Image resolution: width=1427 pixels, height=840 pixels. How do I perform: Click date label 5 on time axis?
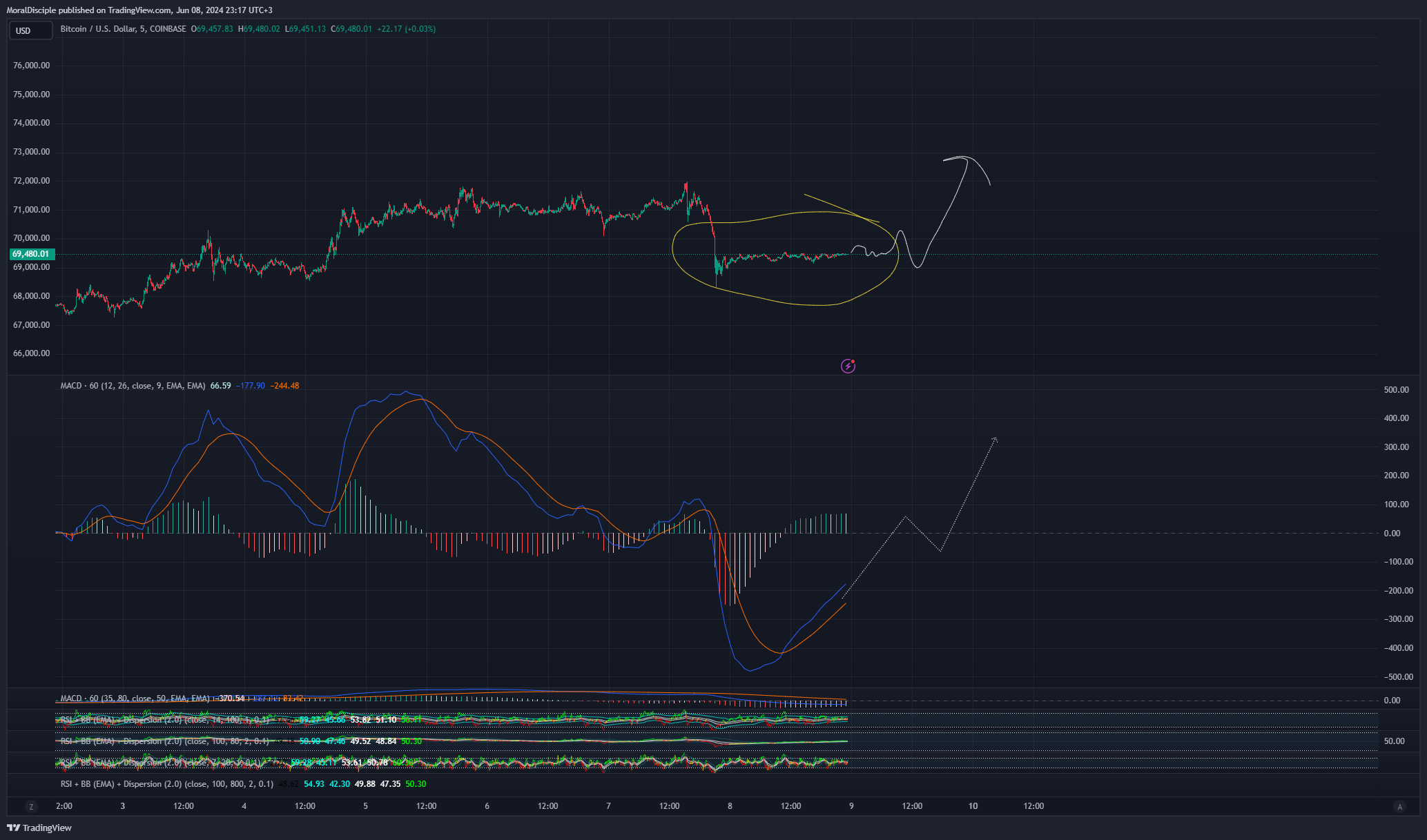coord(365,806)
